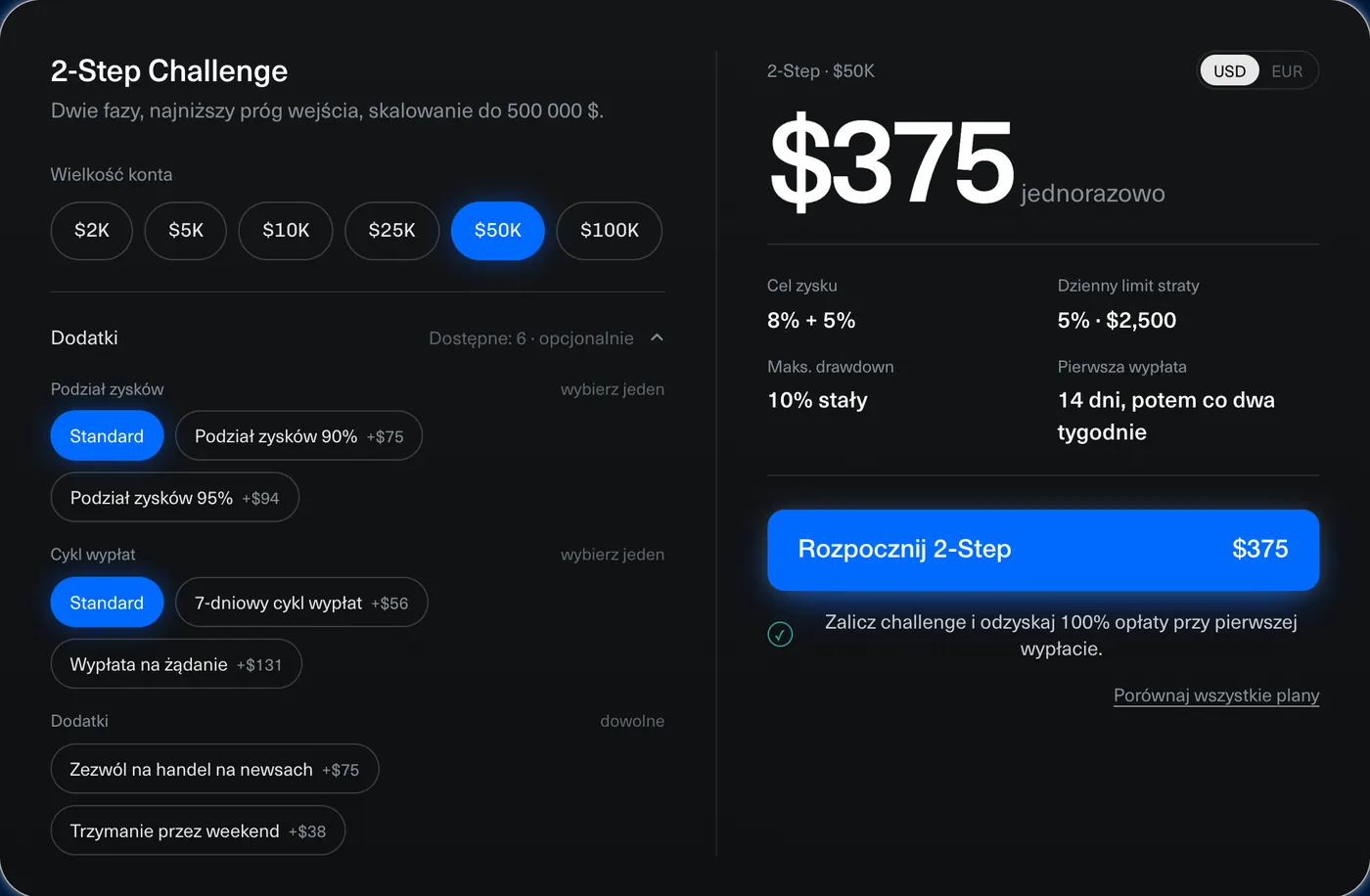Click Zalicz challenge refund notice text
The image size is (1370, 896).
pos(1061,635)
